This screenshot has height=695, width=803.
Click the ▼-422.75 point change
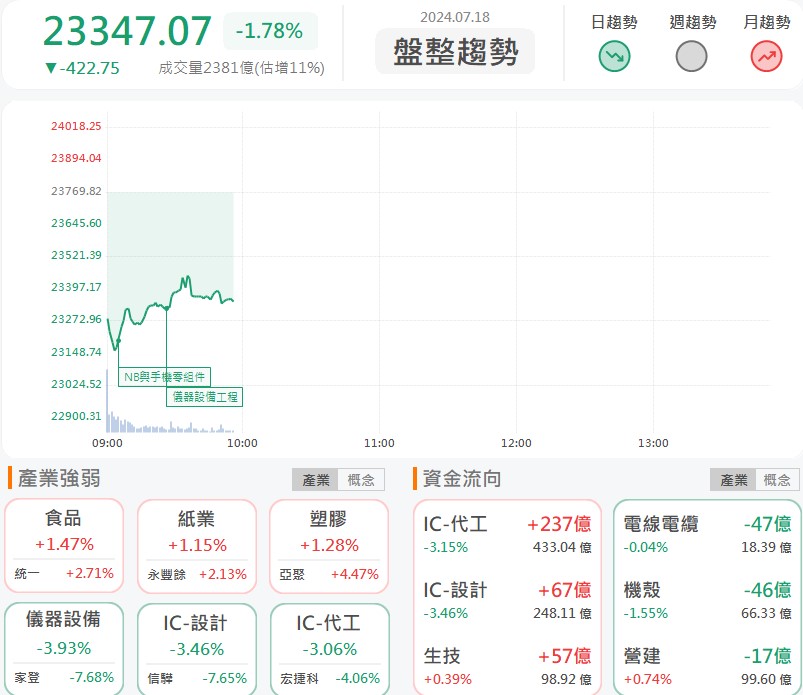pos(82,68)
